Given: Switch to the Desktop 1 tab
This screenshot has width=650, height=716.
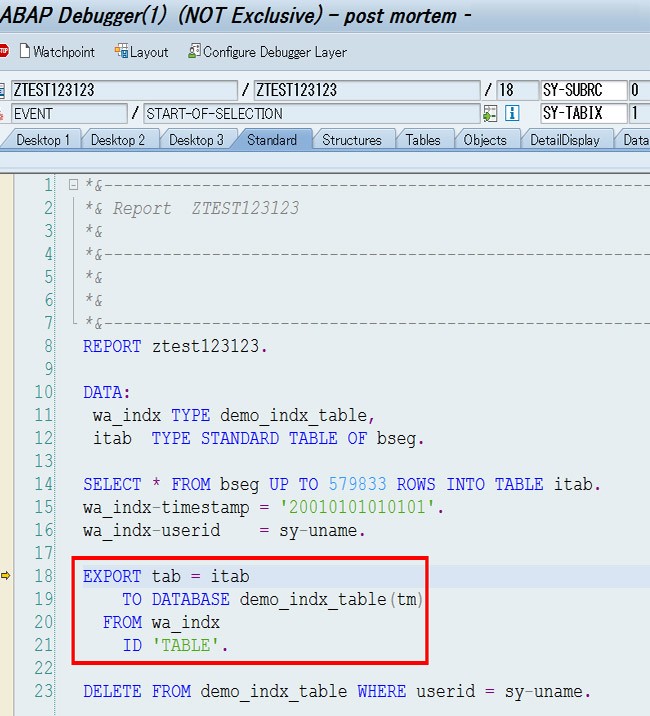Looking at the screenshot, I should coord(42,140).
